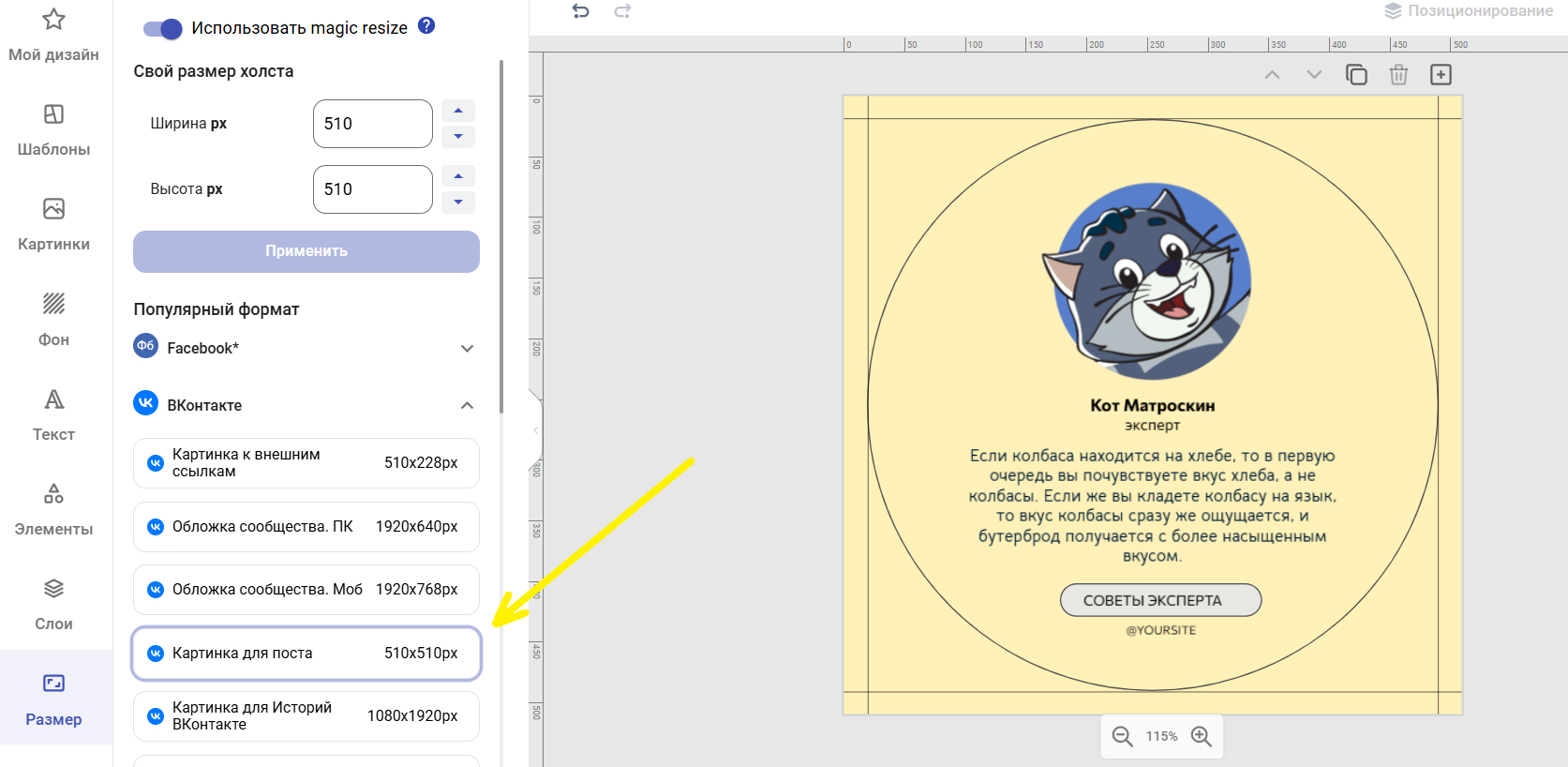This screenshot has height=767, width=1568.
Task: Open the Фон background section
Action: point(53,320)
